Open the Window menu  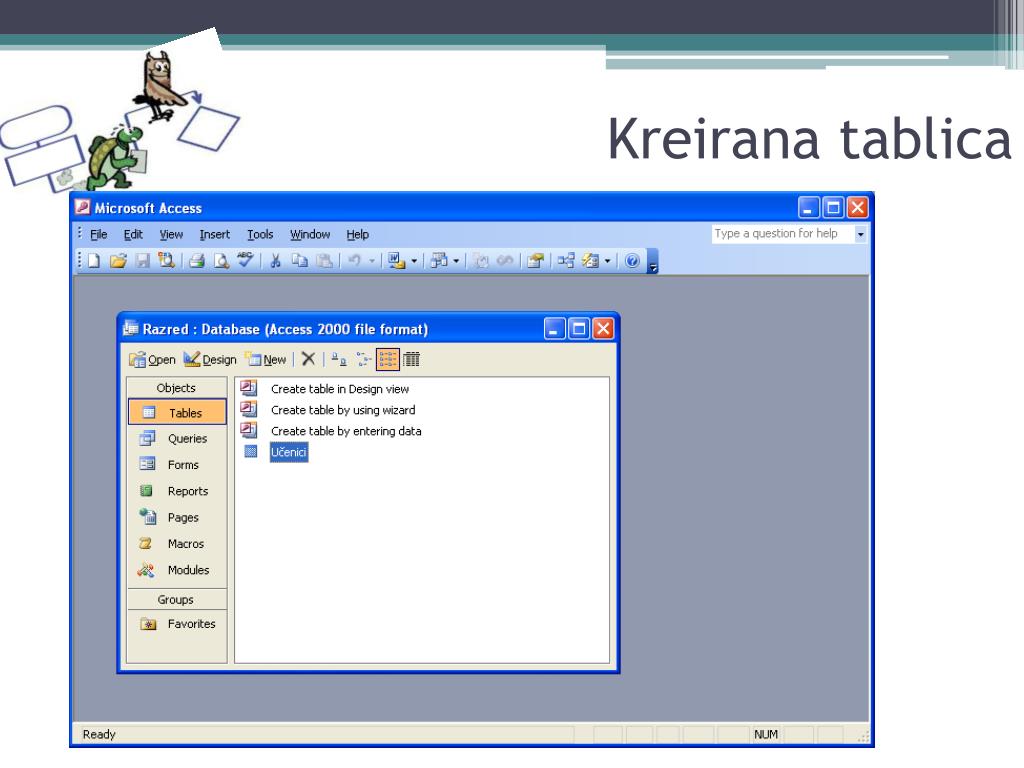pos(310,234)
